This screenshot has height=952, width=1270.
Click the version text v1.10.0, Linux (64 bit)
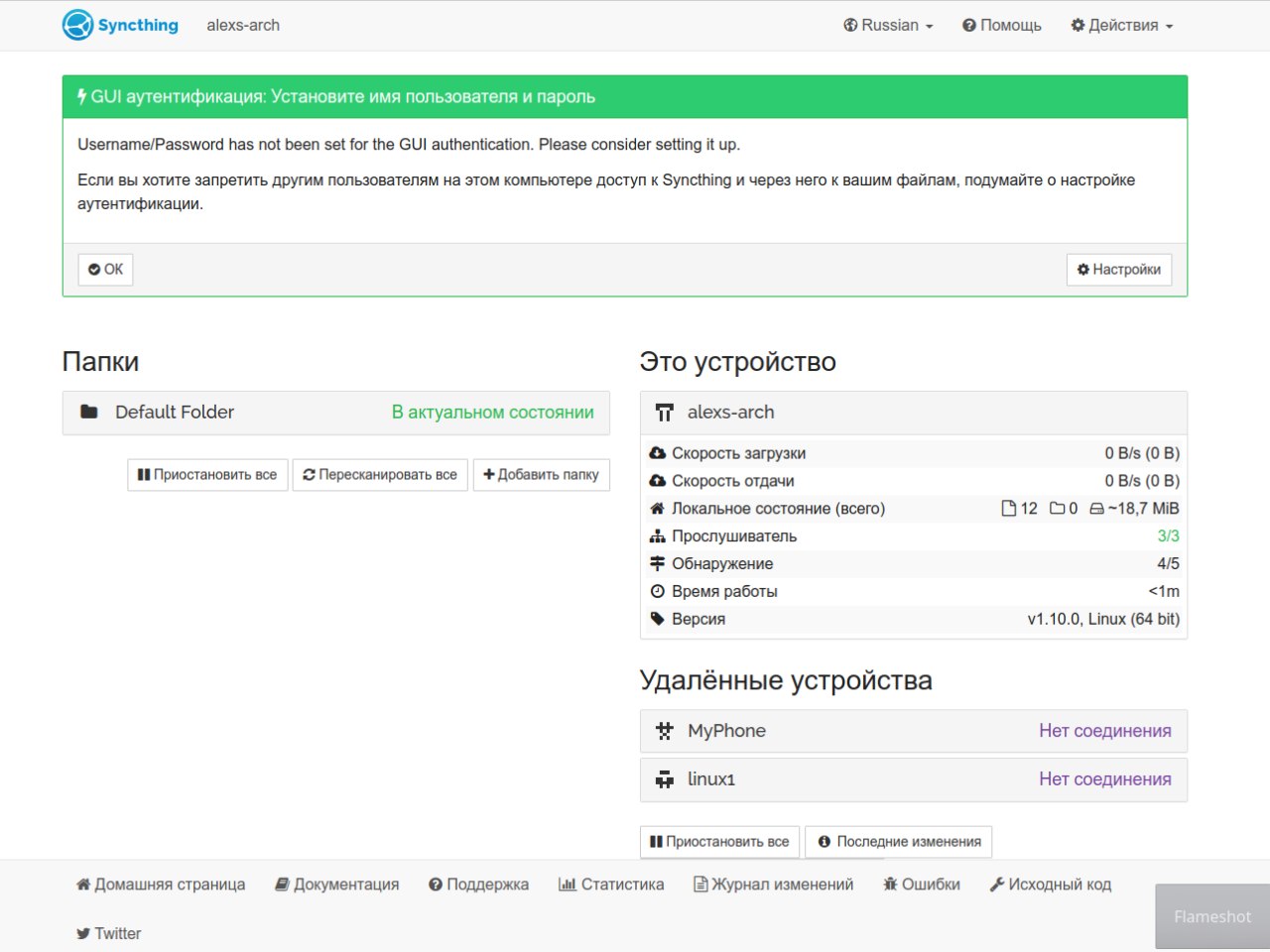(x=1103, y=620)
